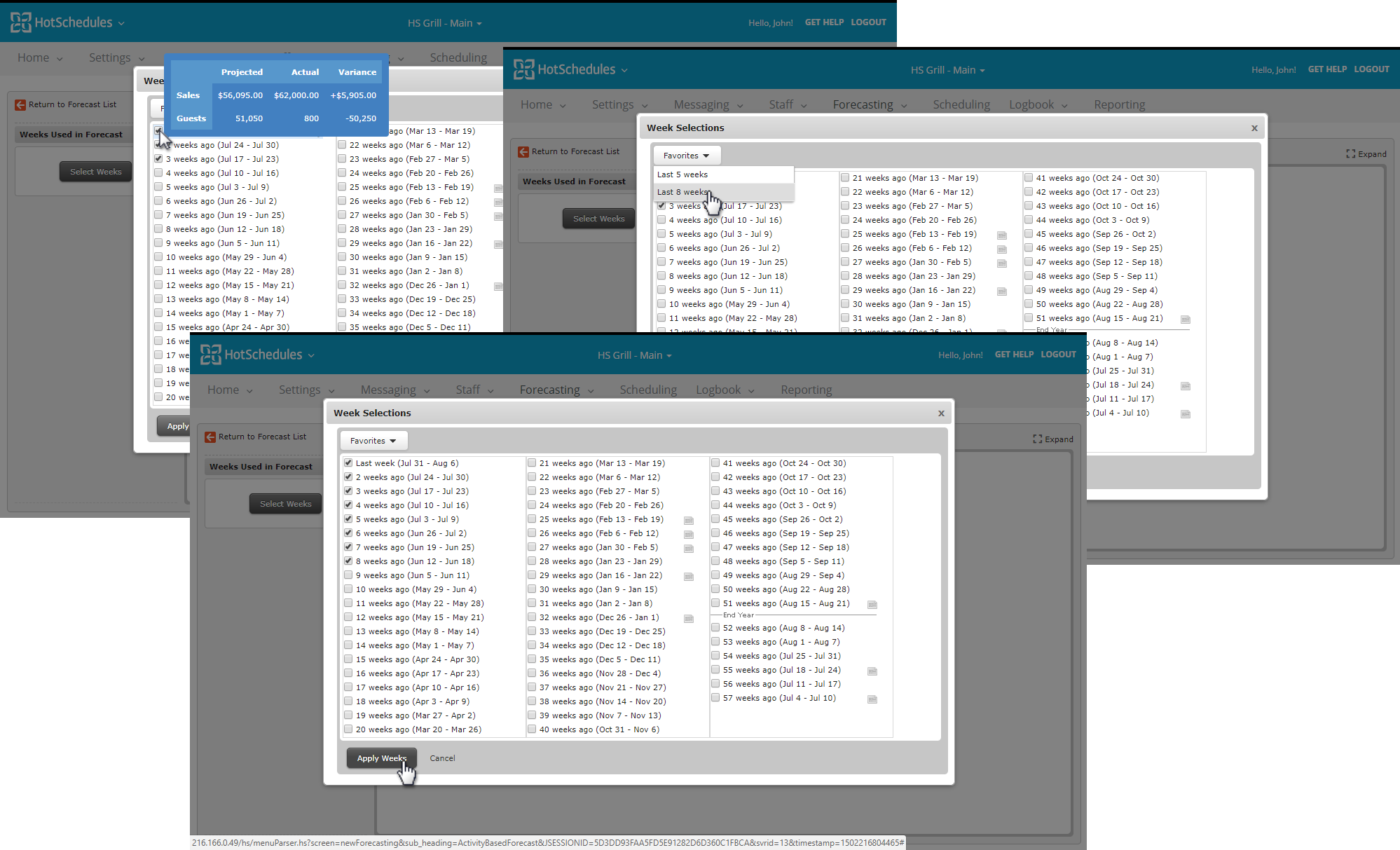Open Reporting in the front window nav

pos(807,390)
